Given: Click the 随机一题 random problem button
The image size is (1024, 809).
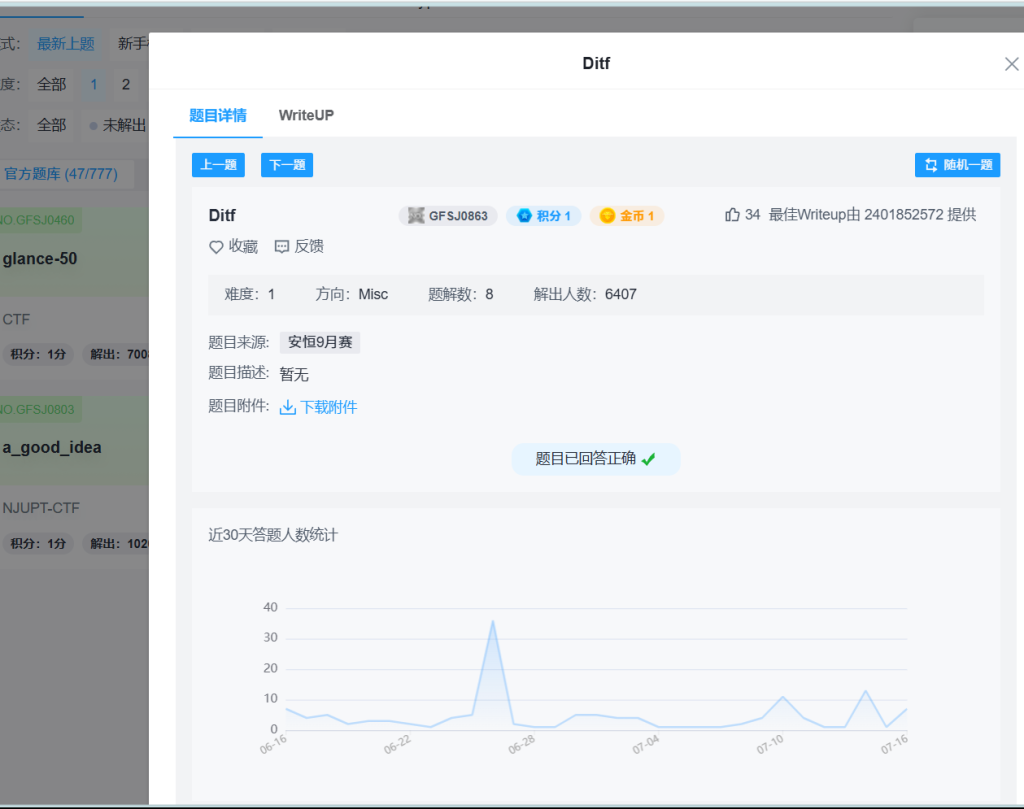Looking at the screenshot, I should click(x=957, y=165).
